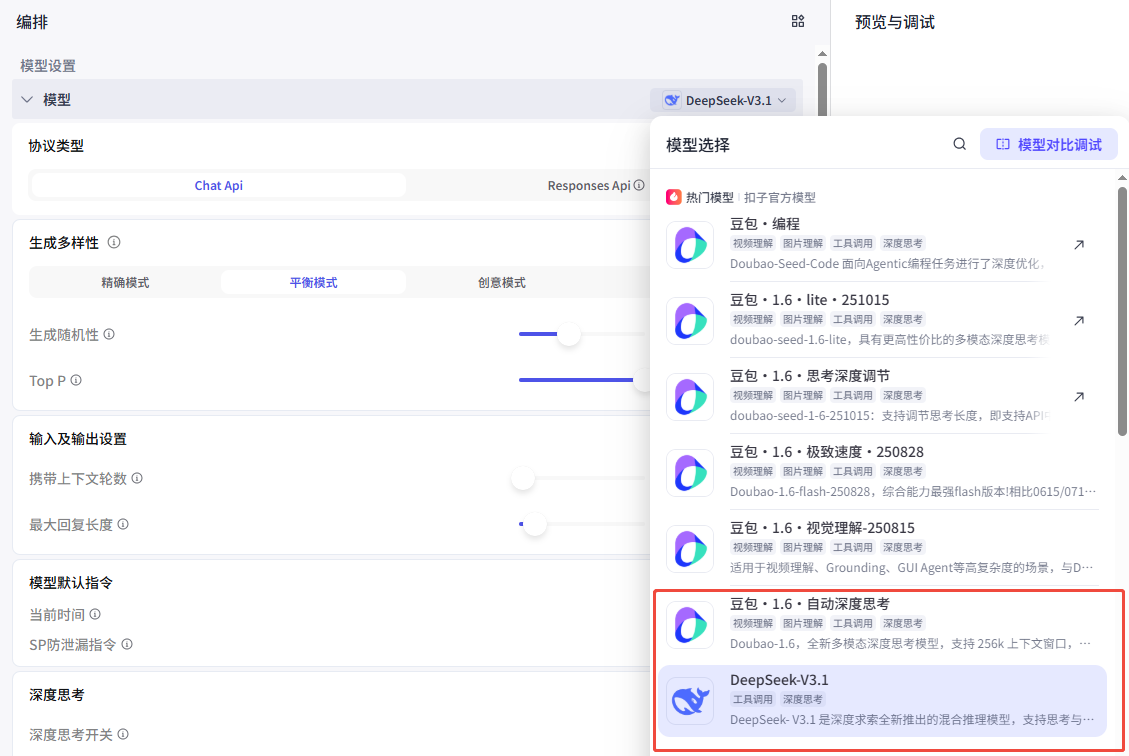Click the info icon next to SP防泄漏指令
The width and height of the screenshot is (1129, 756).
(x=127, y=645)
